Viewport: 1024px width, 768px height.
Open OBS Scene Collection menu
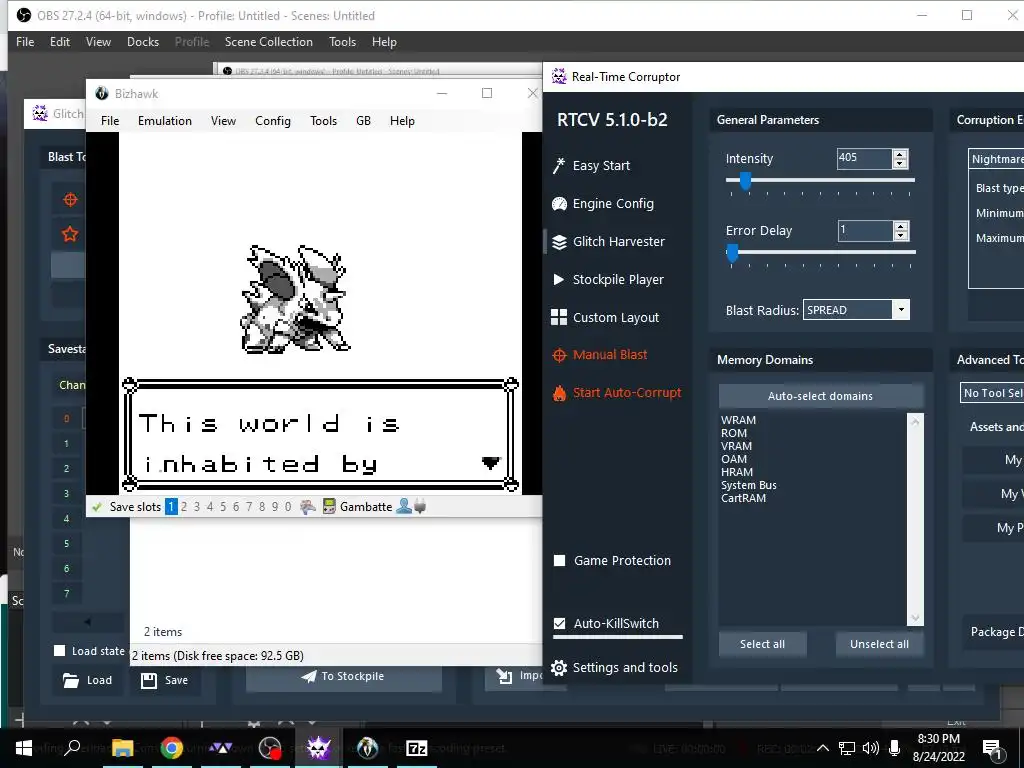click(268, 42)
